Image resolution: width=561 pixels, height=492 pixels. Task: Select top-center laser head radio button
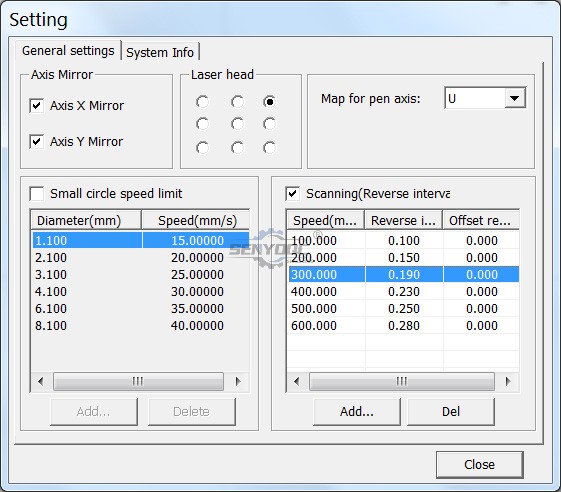[x=237, y=102]
